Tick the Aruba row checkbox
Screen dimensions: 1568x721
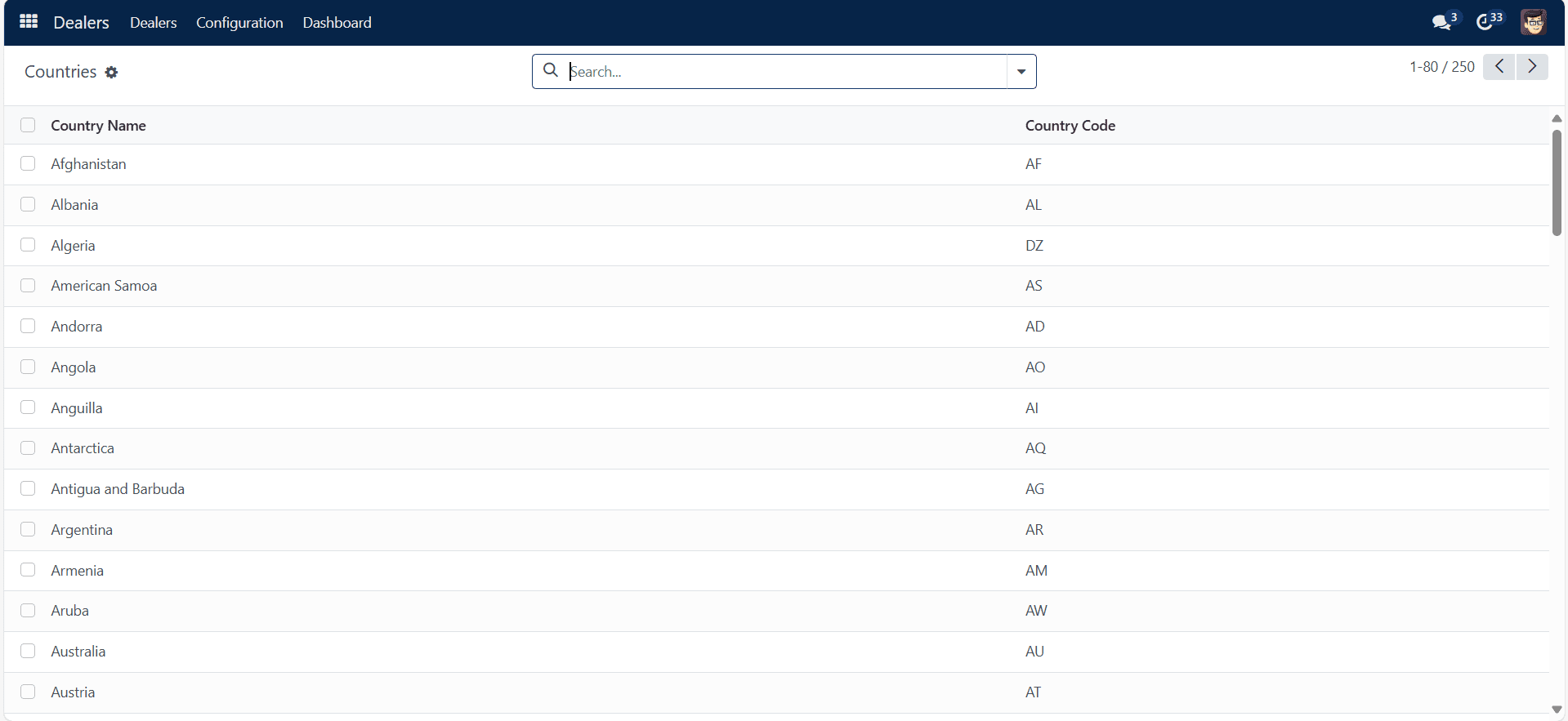(28, 610)
